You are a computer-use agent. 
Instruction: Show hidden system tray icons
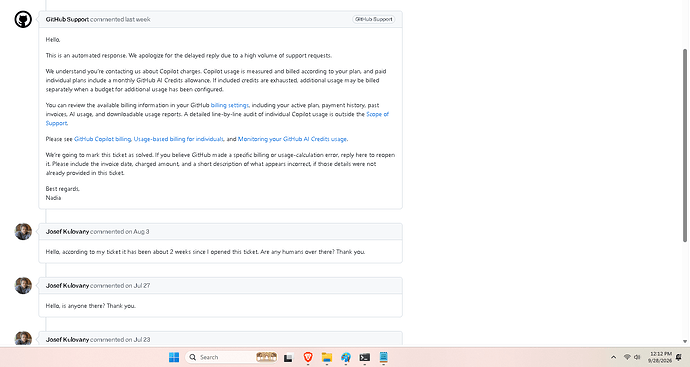(613, 357)
